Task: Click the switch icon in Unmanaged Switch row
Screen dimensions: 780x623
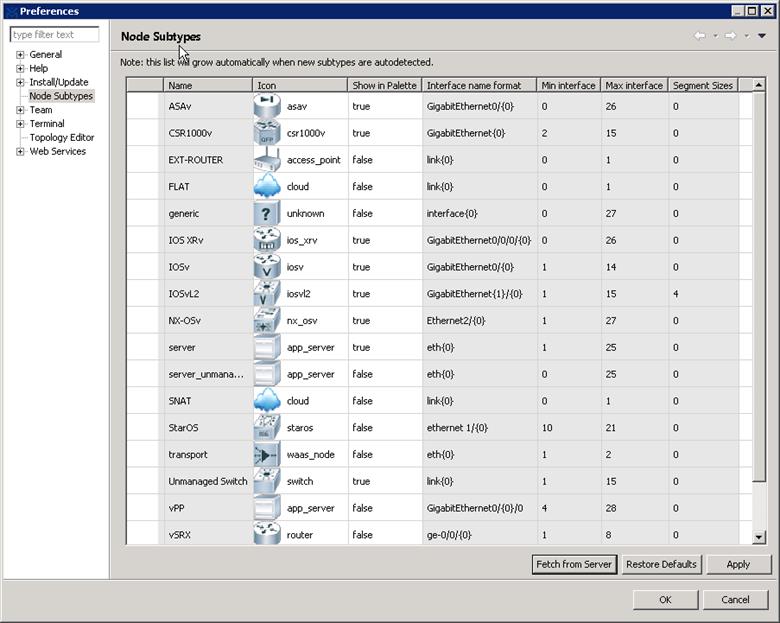Action: click(x=267, y=481)
